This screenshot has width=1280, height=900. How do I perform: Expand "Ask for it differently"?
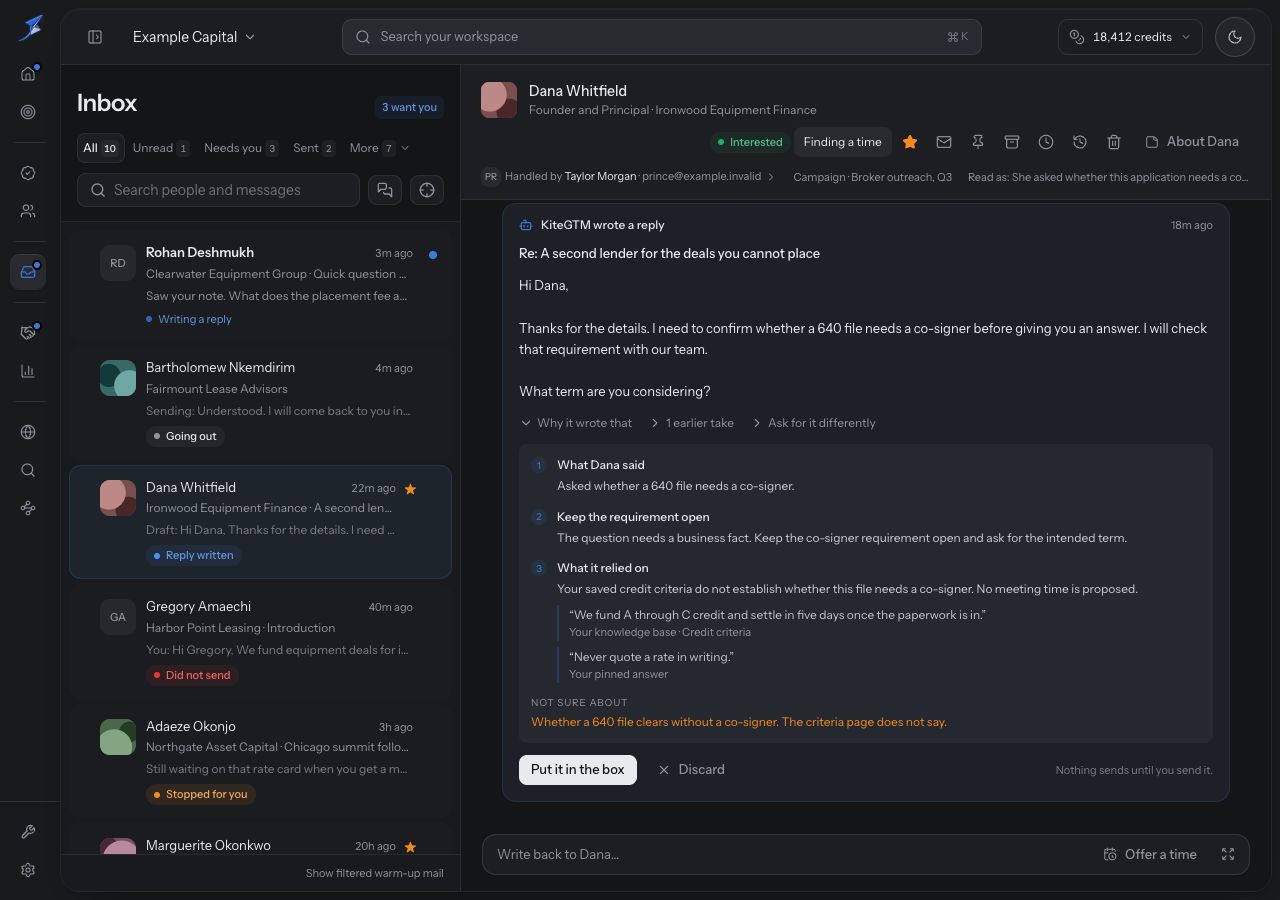tap(814, 423)
